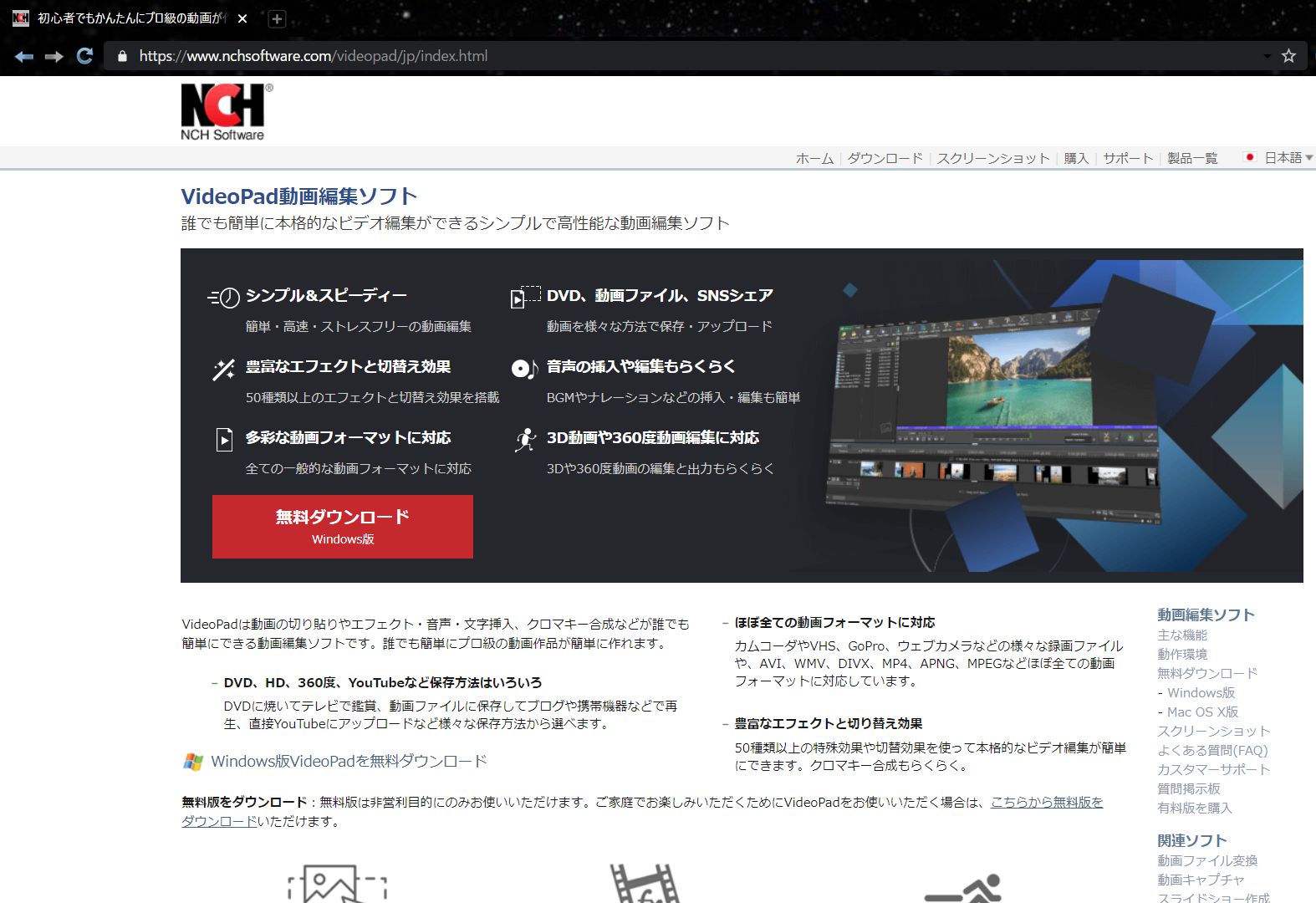Expand the 日本語 language dropdown
1316x903 pixels.
(x=1288, y=157)
